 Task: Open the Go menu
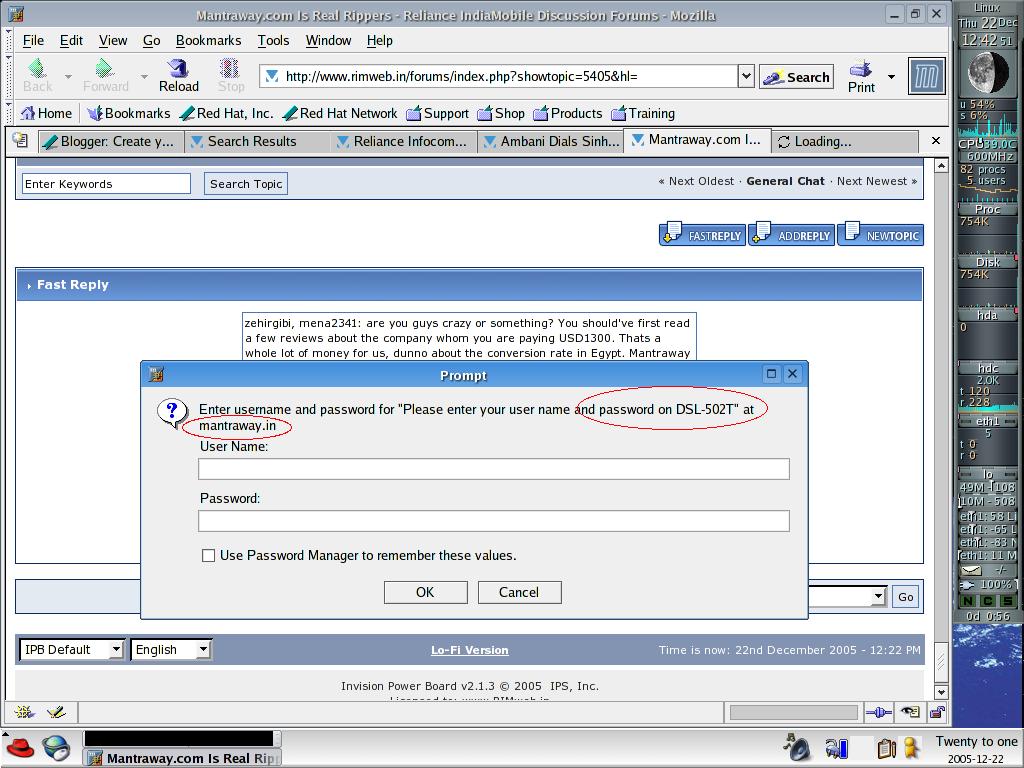152,40
